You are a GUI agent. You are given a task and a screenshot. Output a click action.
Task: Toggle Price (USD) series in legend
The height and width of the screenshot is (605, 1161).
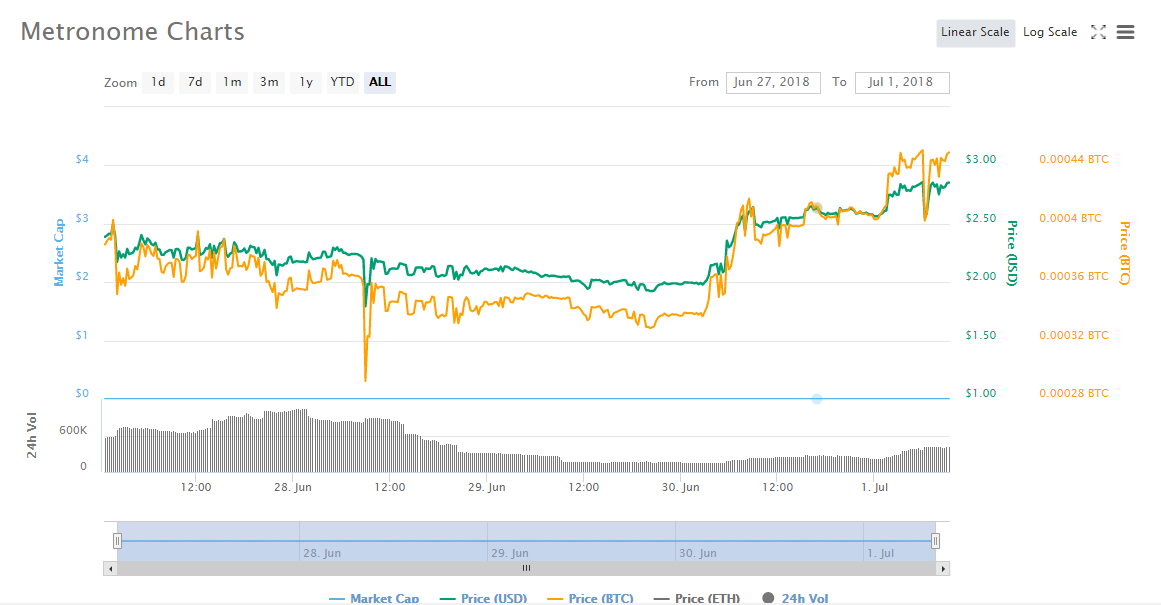point(483,598)
